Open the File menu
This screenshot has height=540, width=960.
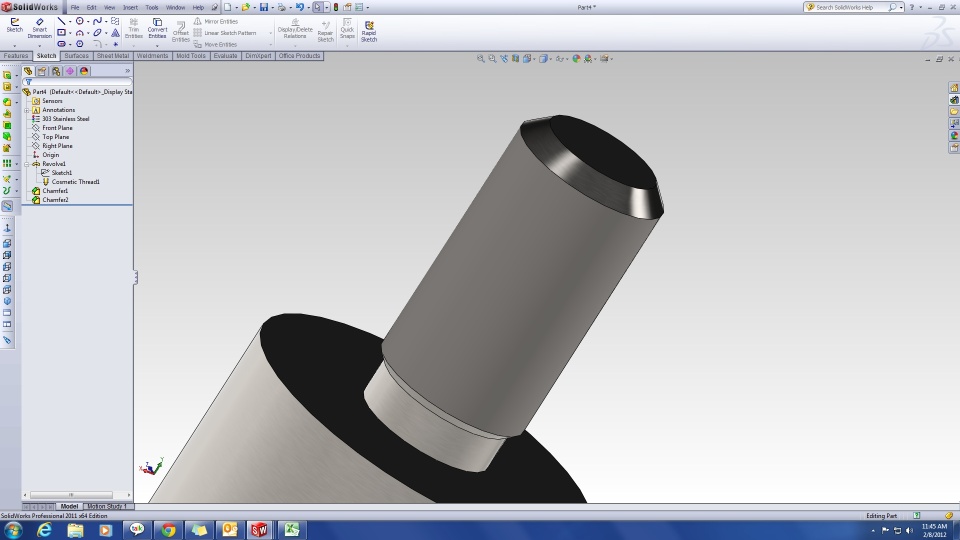(x=75, y=7)
